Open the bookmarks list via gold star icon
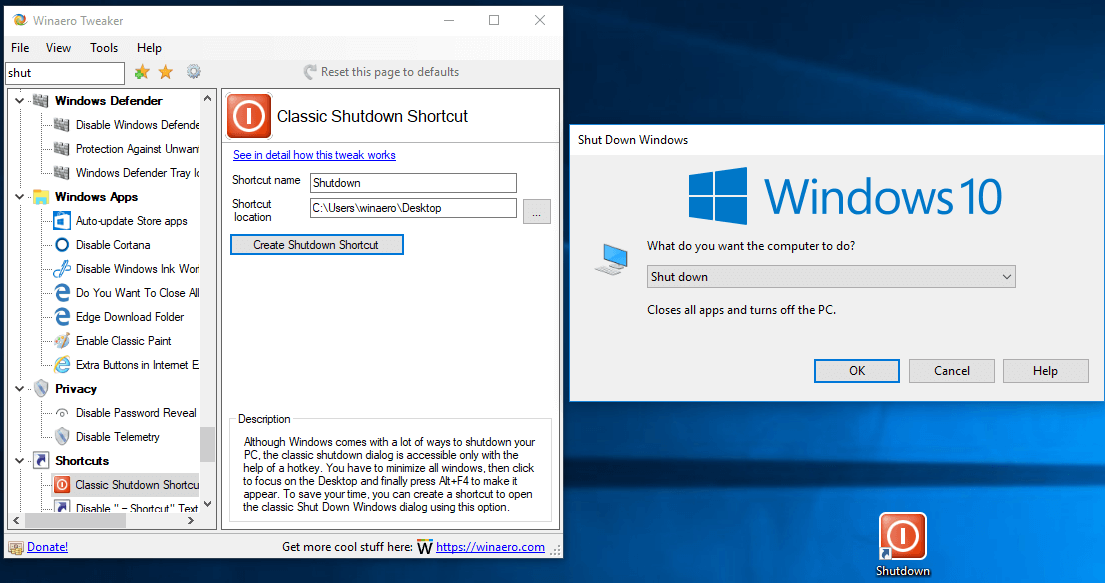 point(166,72)
